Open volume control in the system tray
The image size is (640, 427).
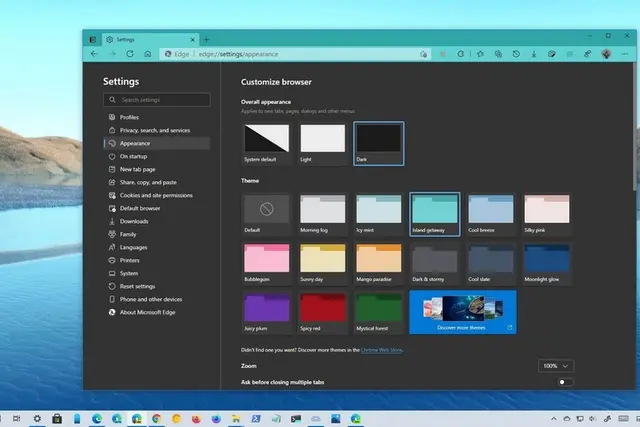coord(593,418)
